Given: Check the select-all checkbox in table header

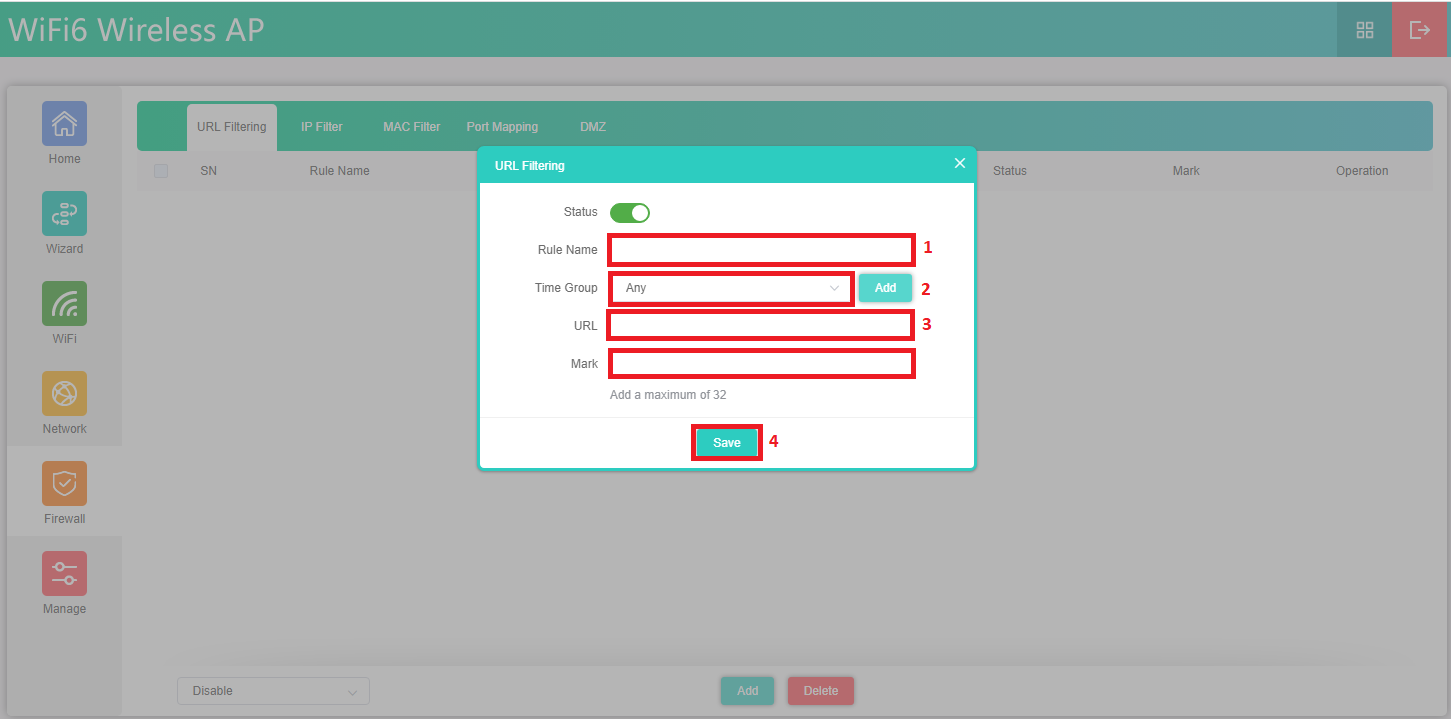Looking at the screenshot, I should 161,171.
